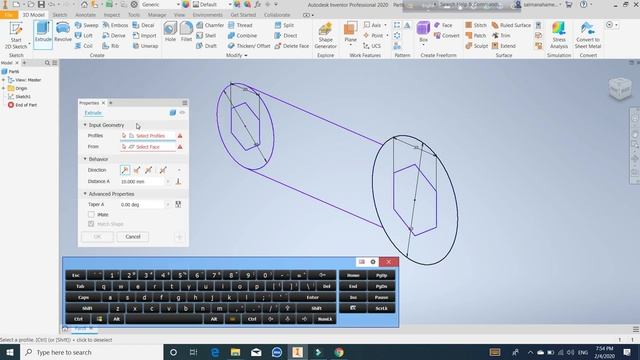Viewport: 640px width, 360px height.
Task: Select the Chamfer tool
Action: pyautogui.click(x=210, y=25)
